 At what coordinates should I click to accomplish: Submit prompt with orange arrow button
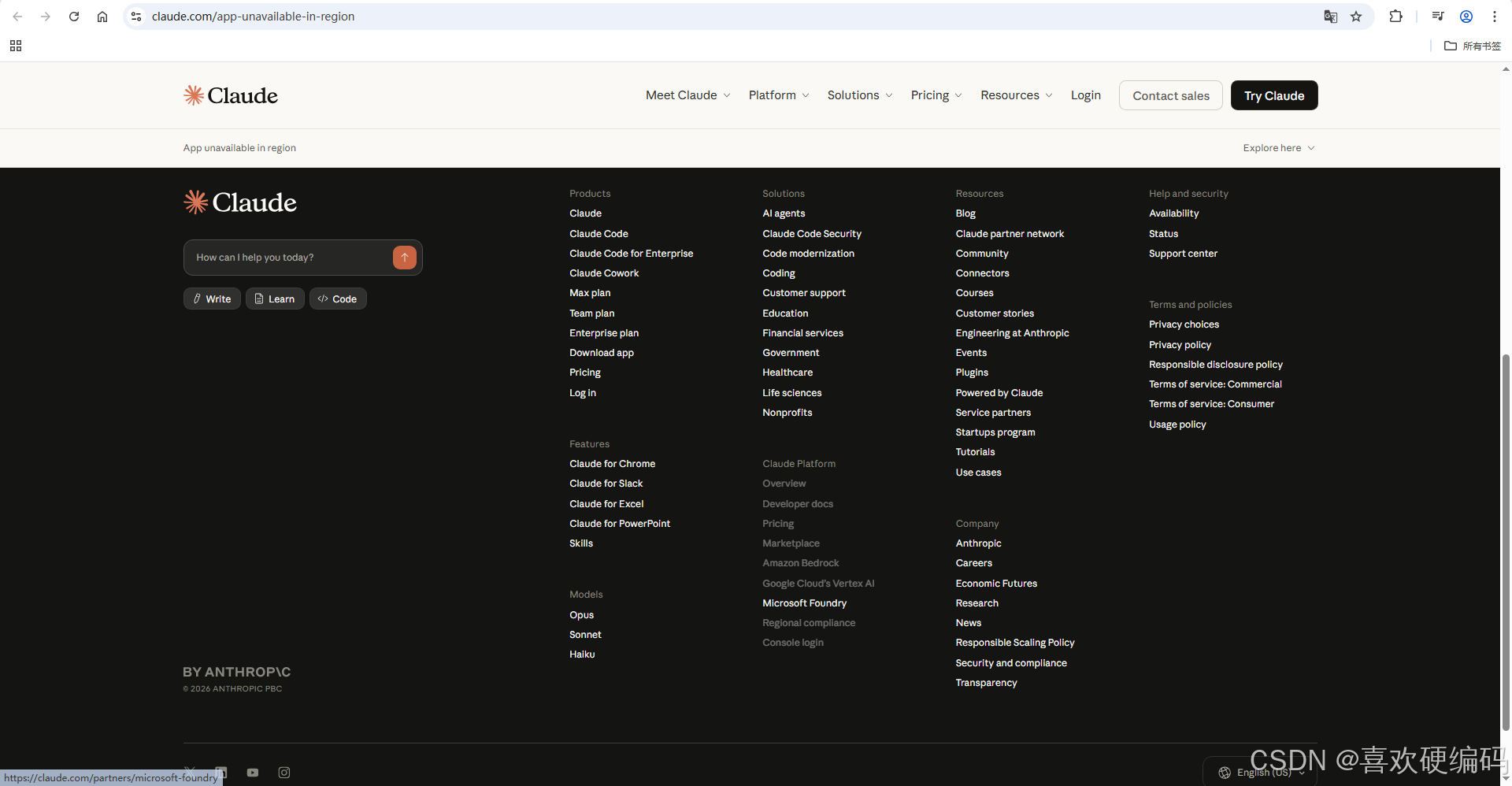point(404,258)
